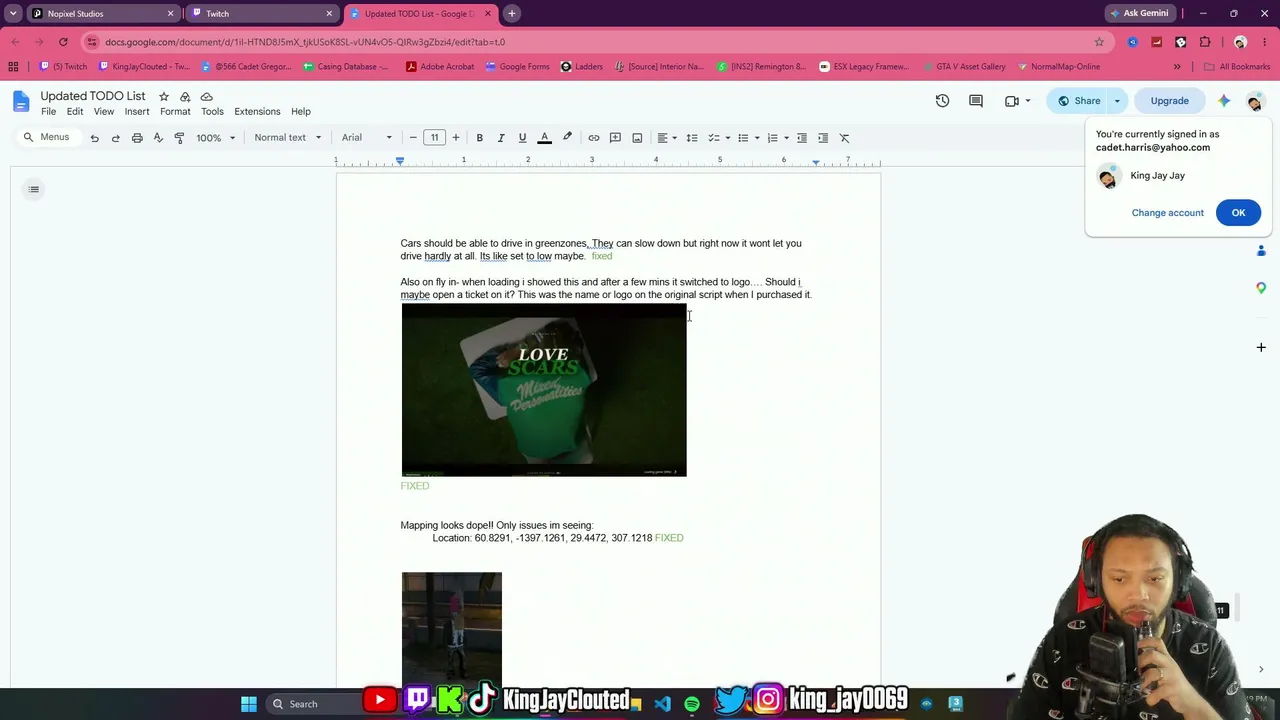This screenshot has height=720, width=1280.
Task: Open the highlight color pen
Action: tap(567, 138)
